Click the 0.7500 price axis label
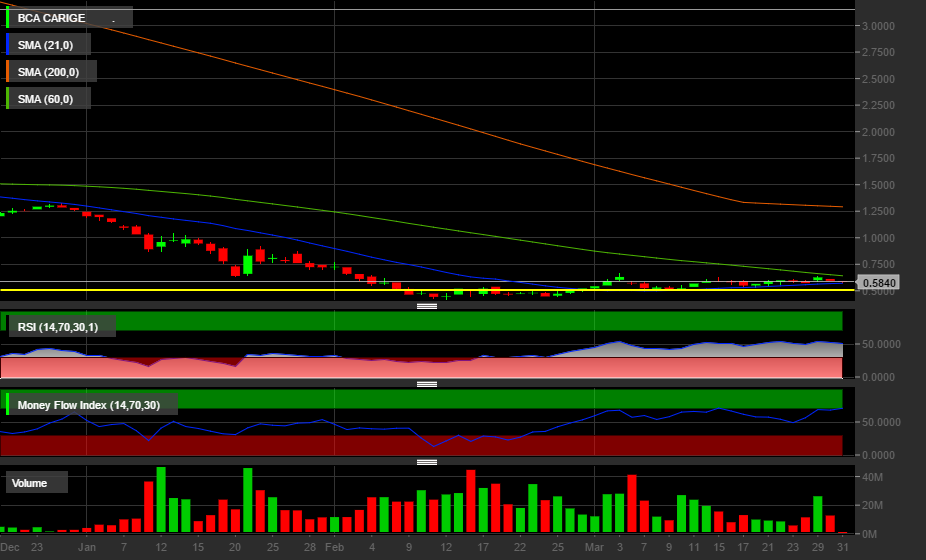 point(878,265)
